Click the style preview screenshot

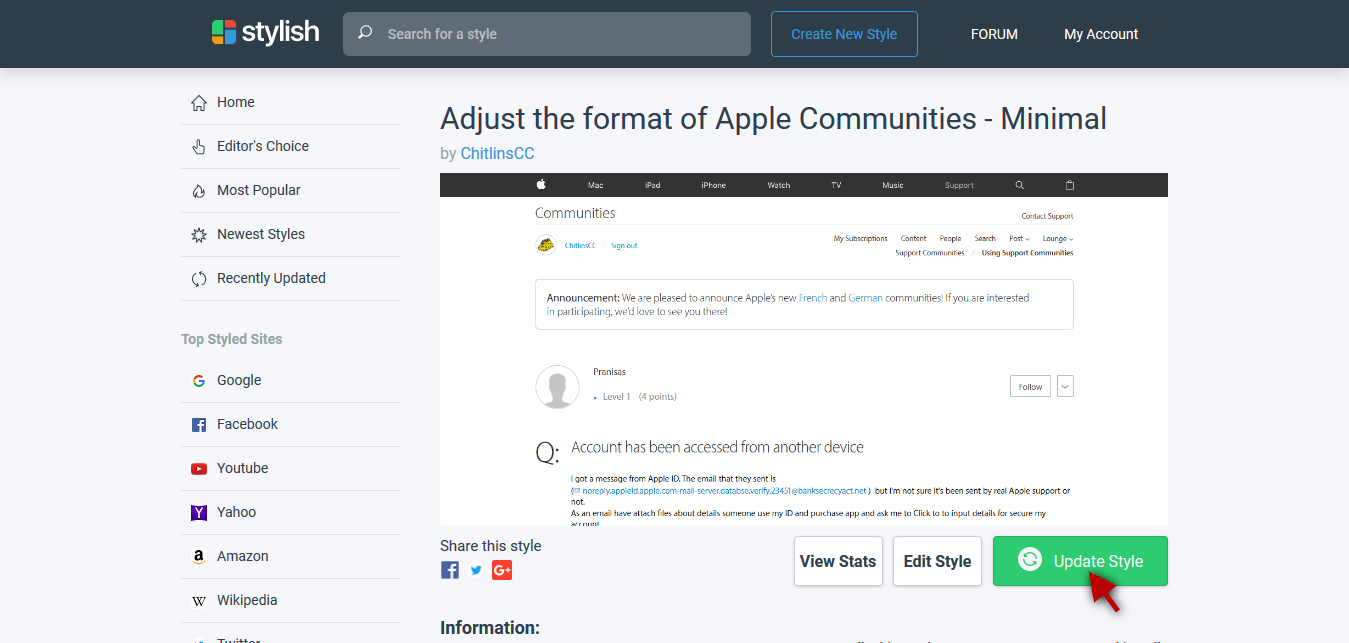click(804, 349)
